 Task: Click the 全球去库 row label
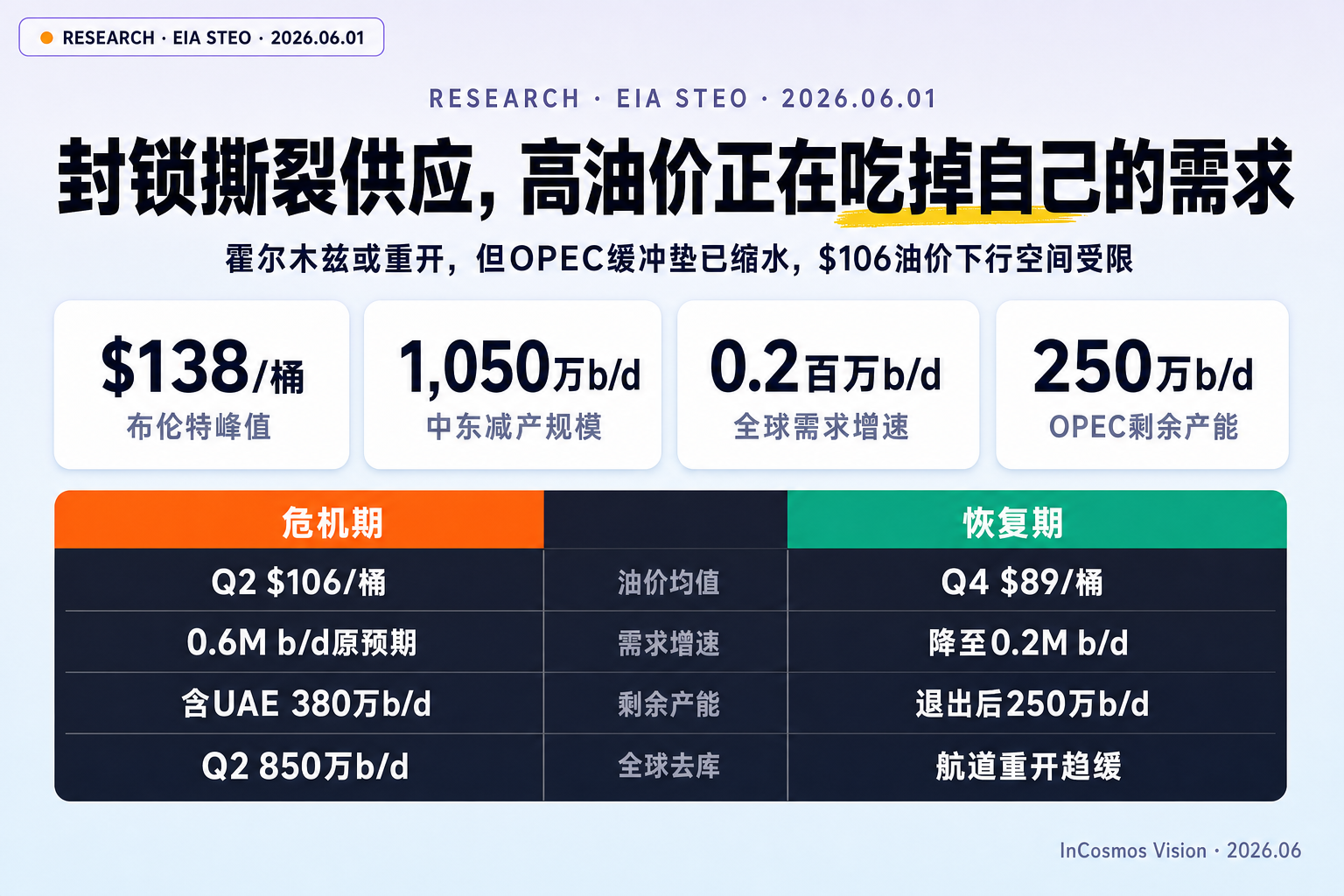[x=668, y=766]
